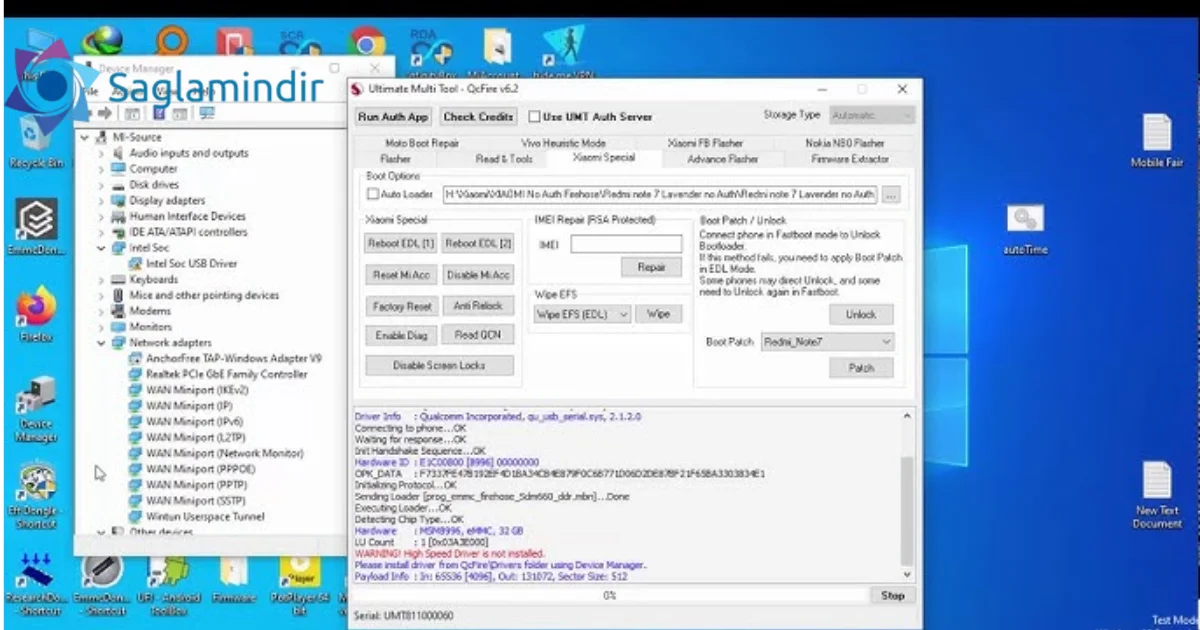Open the ResearchDownload shortcut on the desktop
Screen dimensions: 1200x630
[36, 582]
